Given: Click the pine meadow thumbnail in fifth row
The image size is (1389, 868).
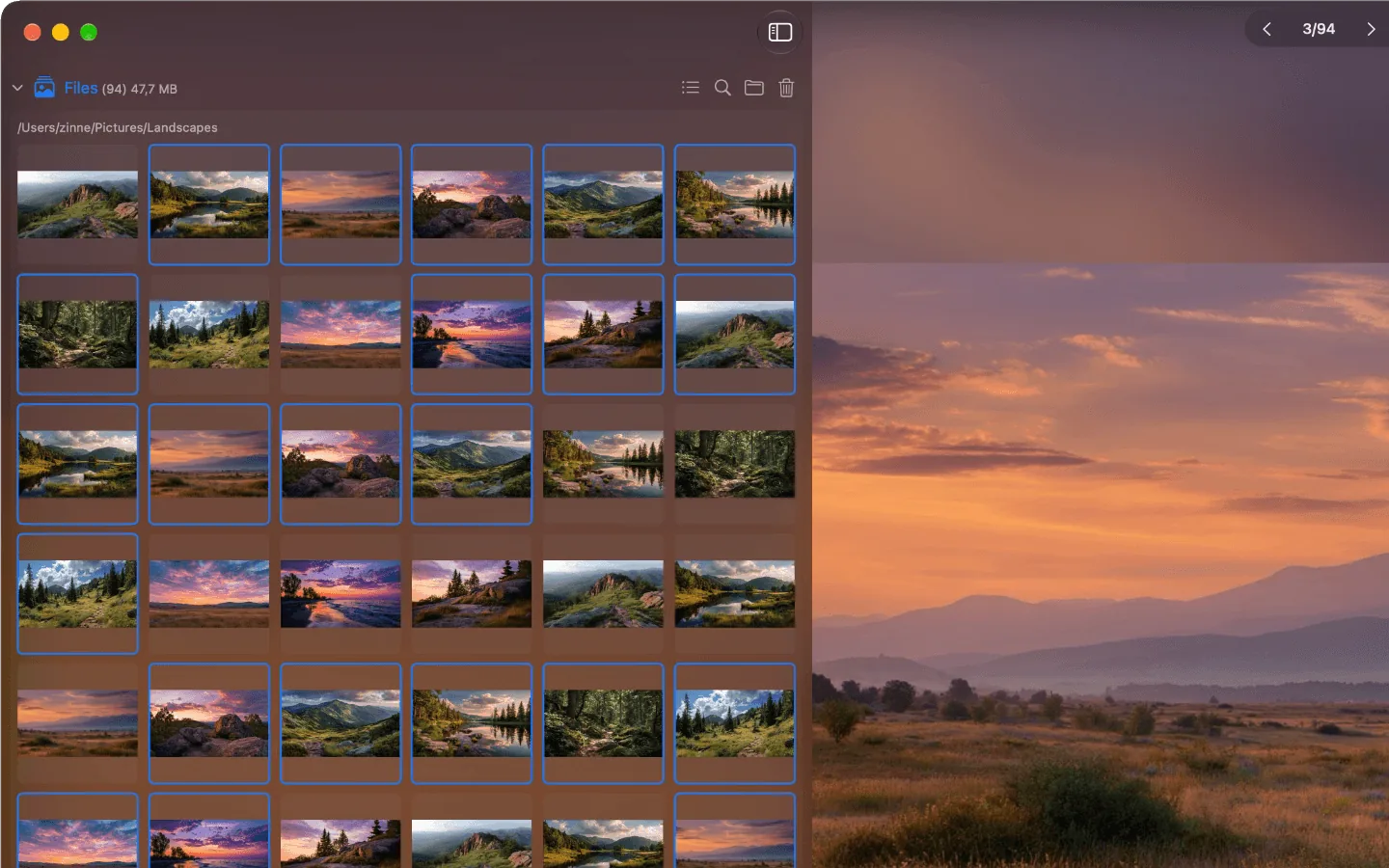Looking at the screenshot, I should point(735,723).
